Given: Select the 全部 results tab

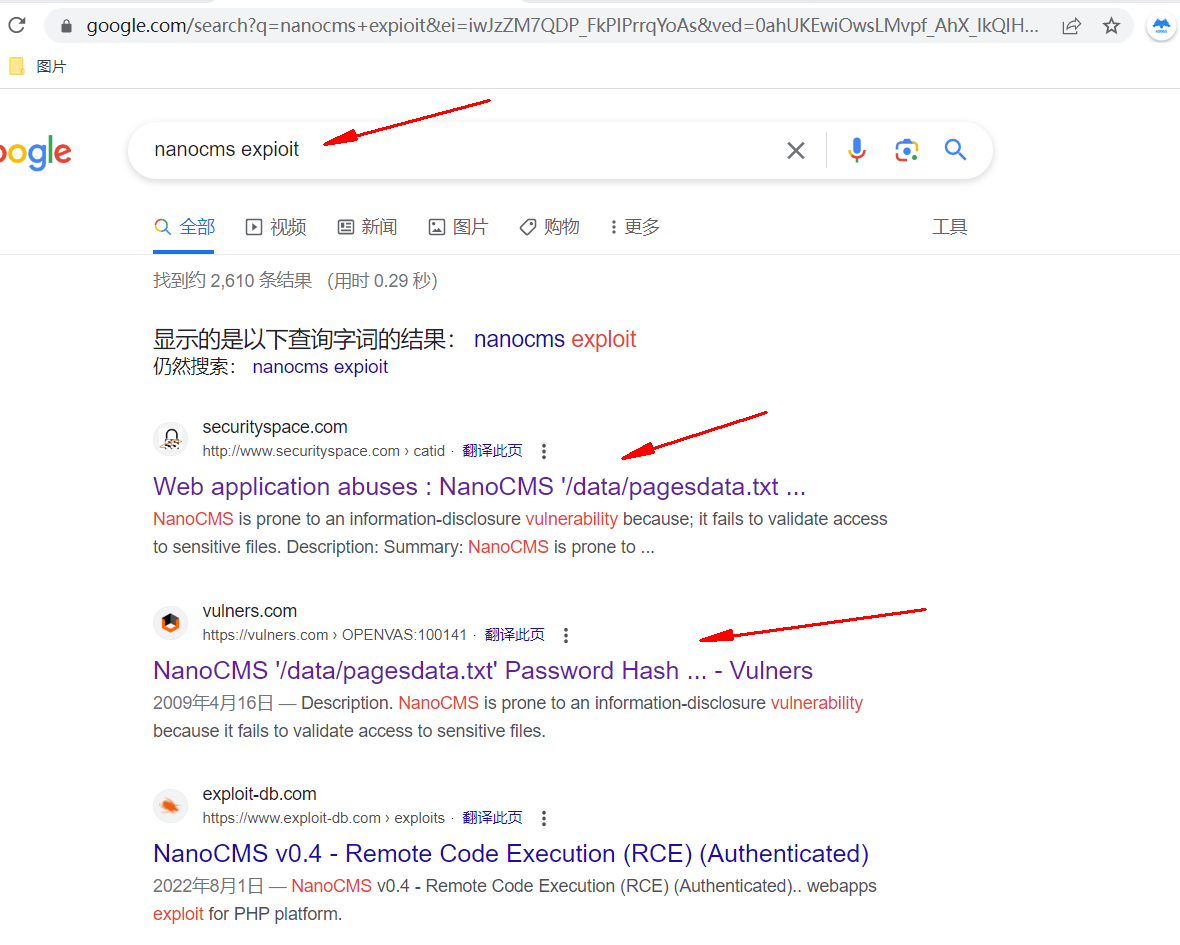Looking at the screenshot, I should [184, 226].
